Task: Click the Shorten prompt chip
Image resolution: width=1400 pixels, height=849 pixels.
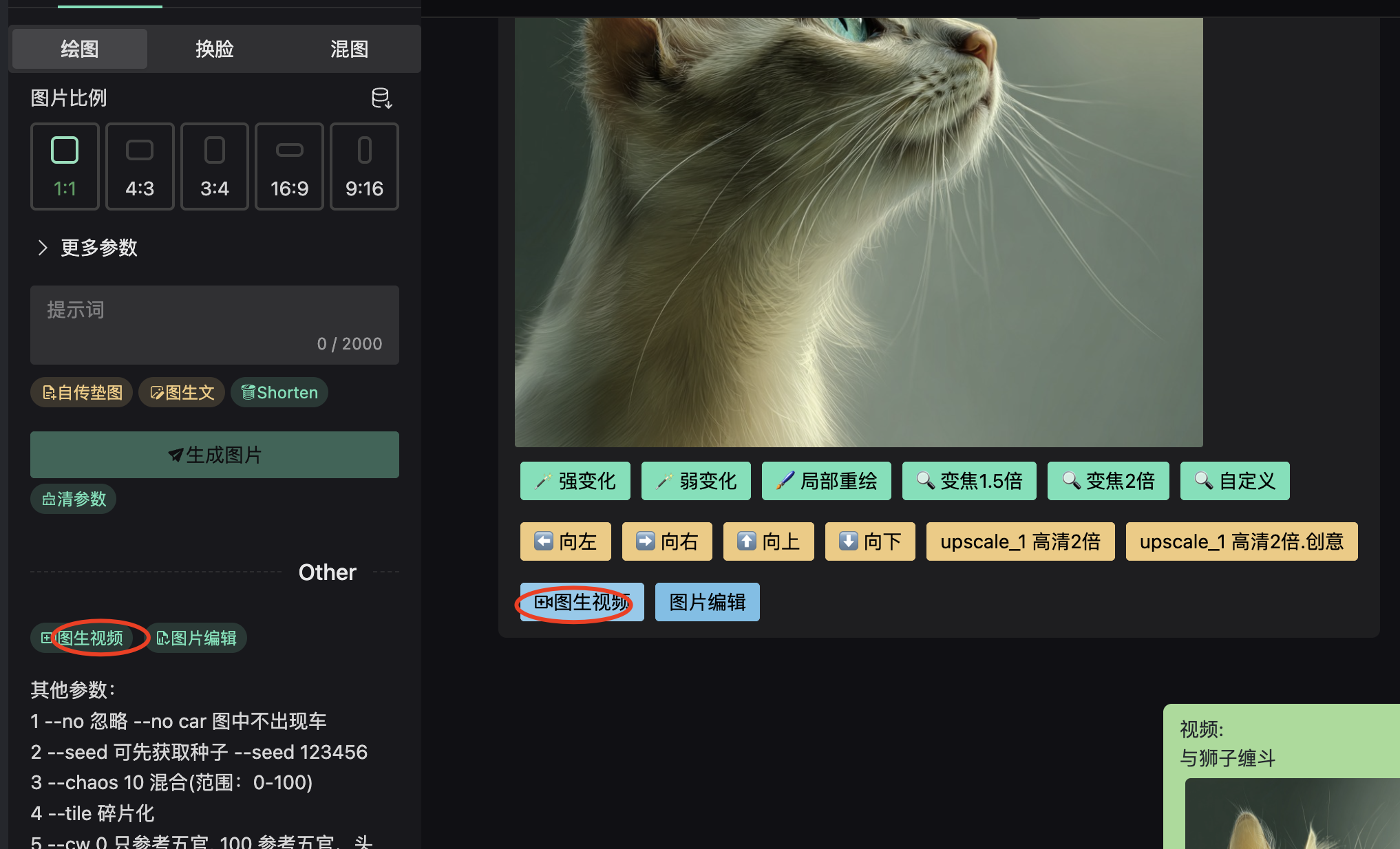Action: click(279, 392)
